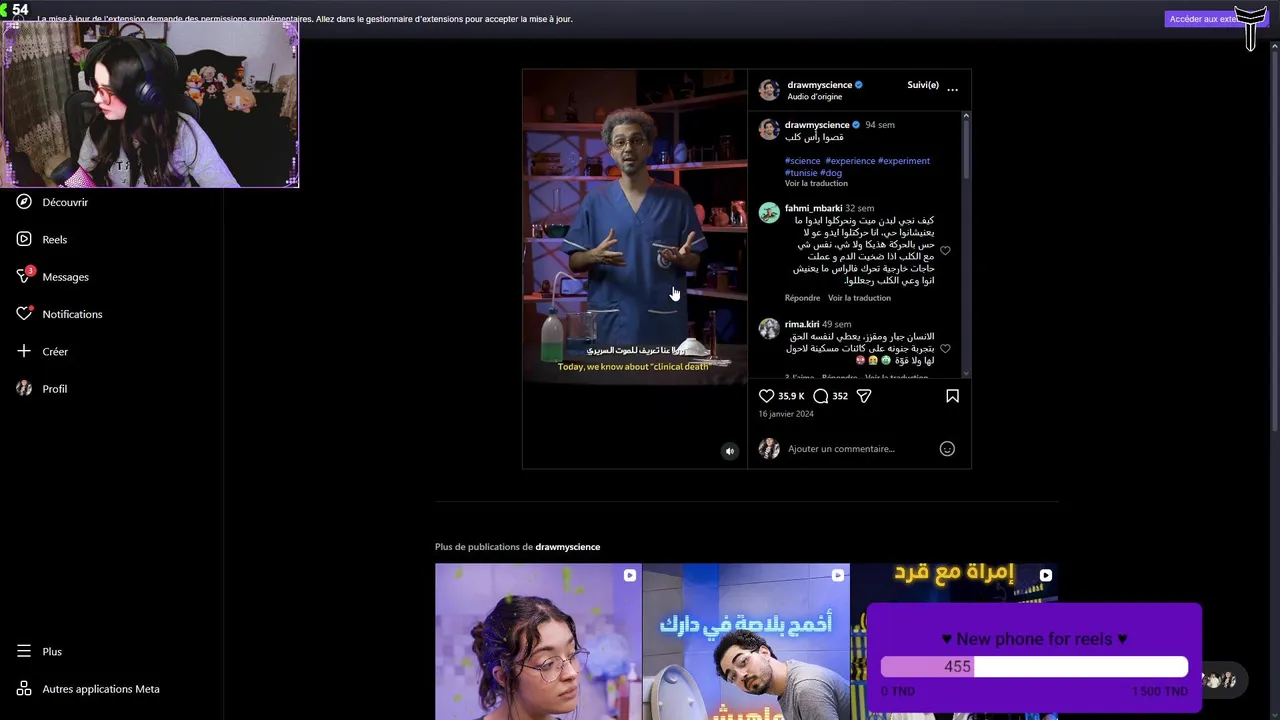The image size is (1280, 720).
Task: Like the post with heart icon
Action: click(766, 396)
